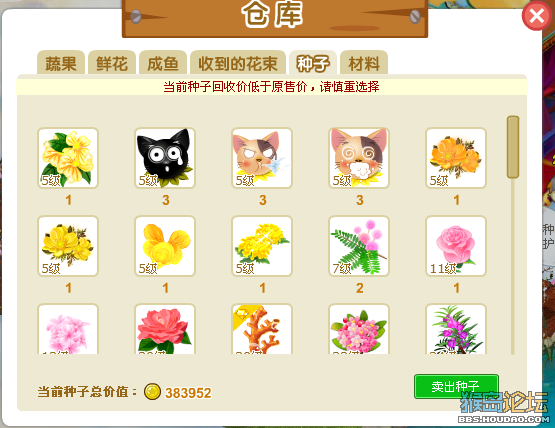The image size is (555, 428).
Task: Close the 仓库 window with red X
Action: (x=537, y=16)
